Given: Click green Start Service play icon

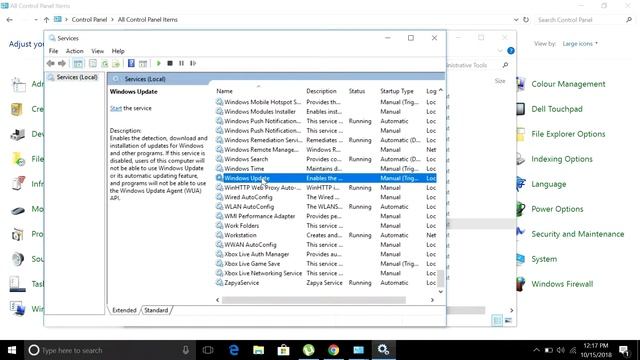Looking at the screenshot, I should [158, 63].
